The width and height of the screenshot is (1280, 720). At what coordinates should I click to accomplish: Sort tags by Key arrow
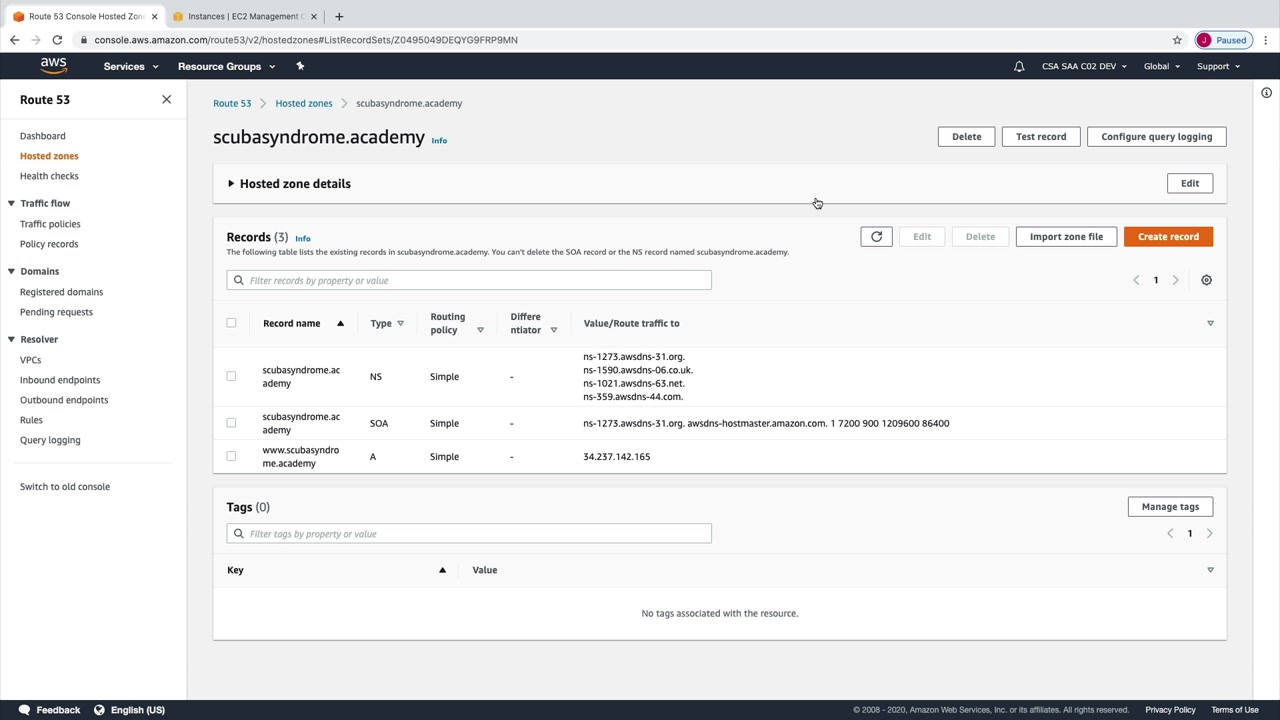coord(442,570)
